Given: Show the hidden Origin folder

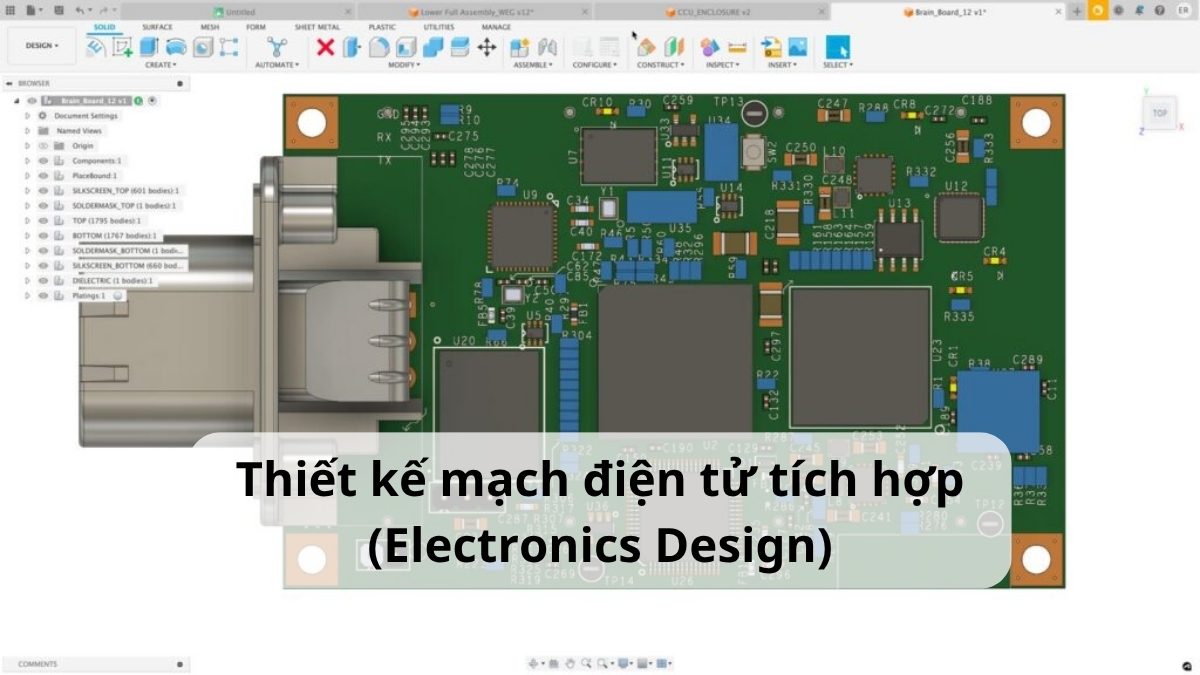Looking at the screenshot, I should click(x=43, y=146).
